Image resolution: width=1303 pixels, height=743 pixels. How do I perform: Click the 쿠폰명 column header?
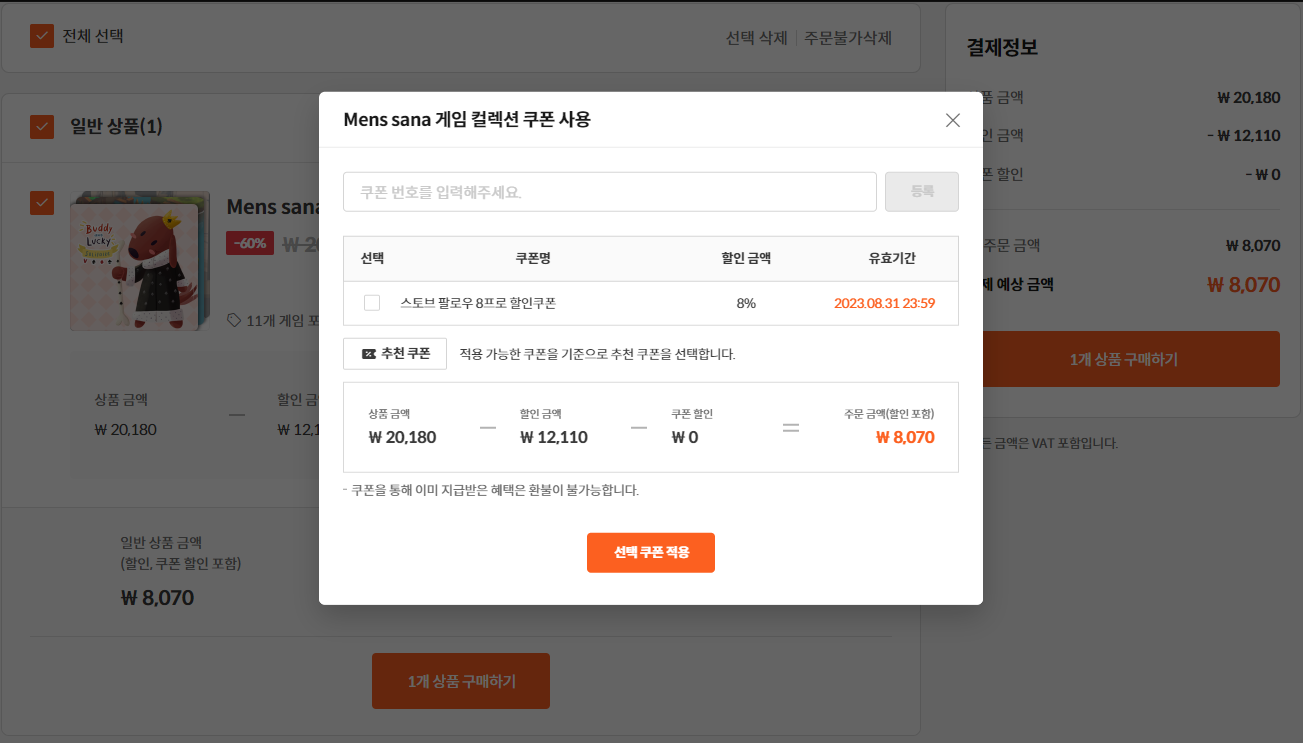coord(533,259)
